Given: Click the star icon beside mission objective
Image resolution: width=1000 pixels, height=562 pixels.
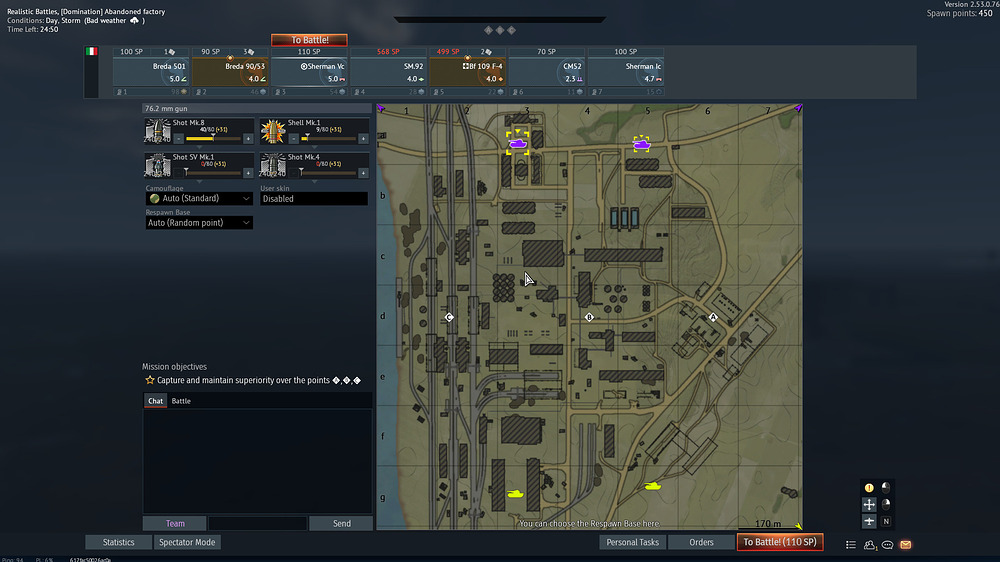Looking at the screenshot, I should point(150,380).
